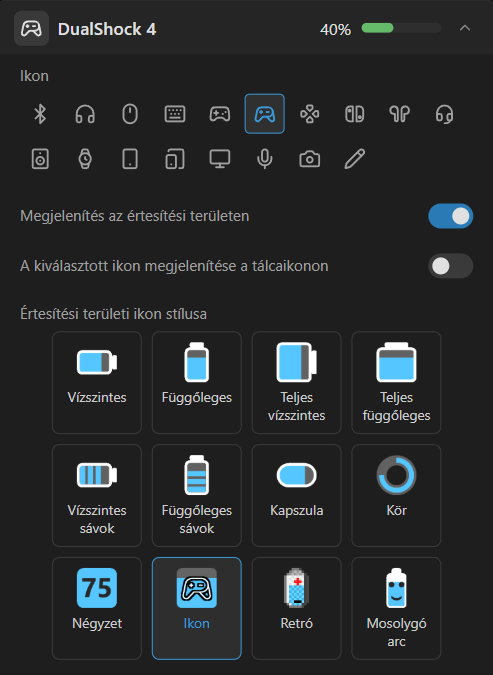The image size is (493, 675).
Task: Select the Kapszula icon style
Action: [297, 495]
